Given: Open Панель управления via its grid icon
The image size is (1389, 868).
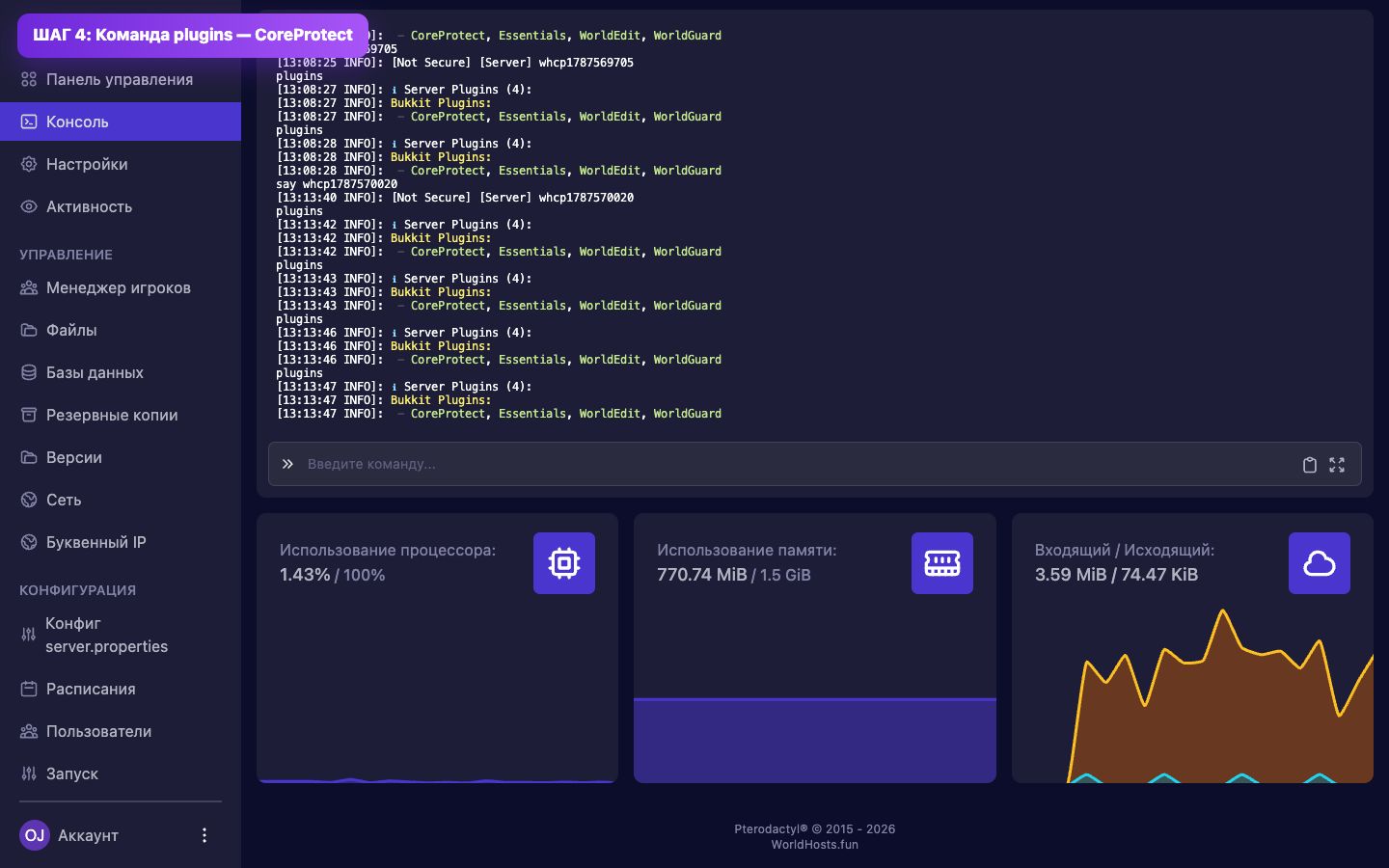Looking at the screenshot, I should point(29,79).
